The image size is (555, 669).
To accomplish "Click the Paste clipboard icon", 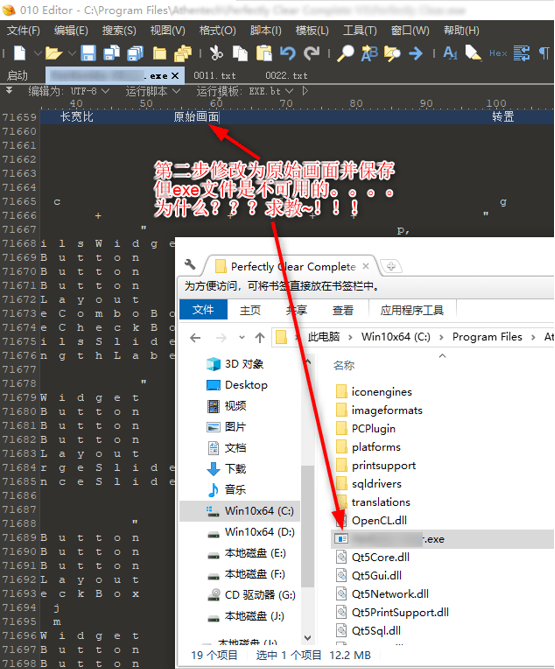I will point(264,53).
